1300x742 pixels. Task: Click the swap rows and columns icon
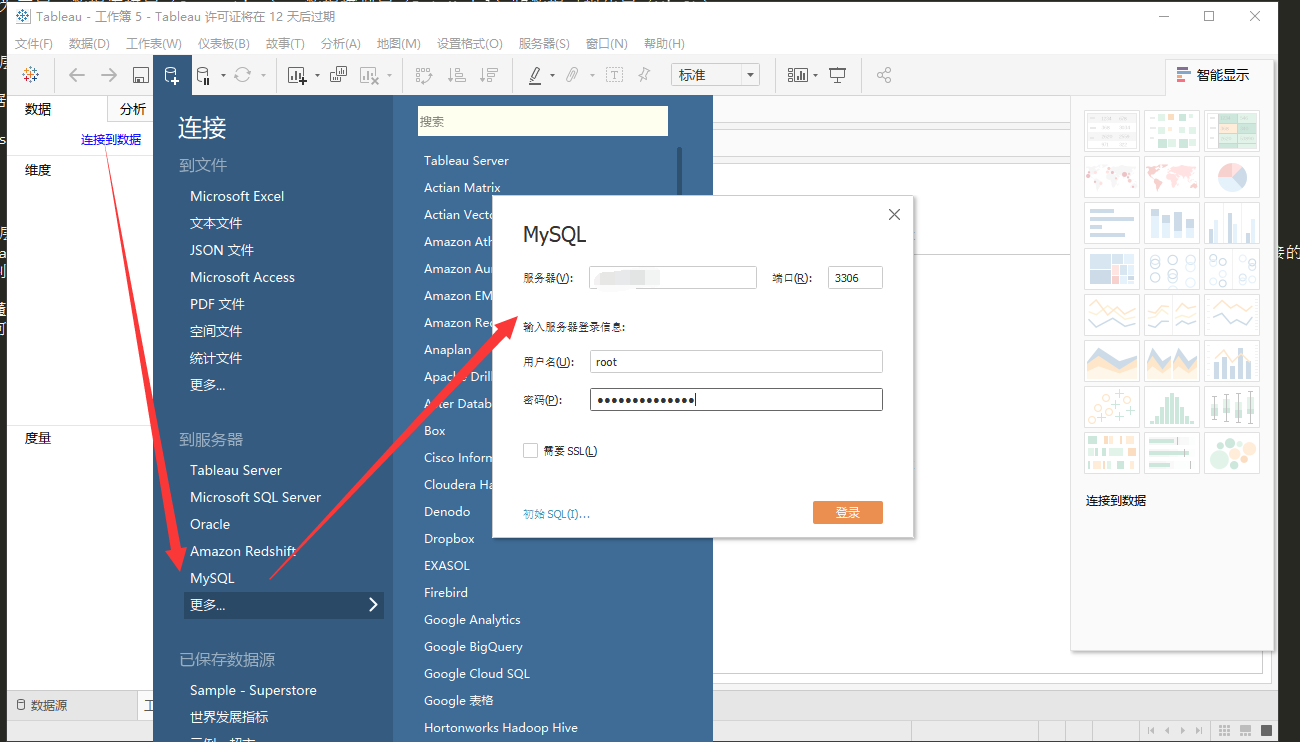click(x=424, y=75)
